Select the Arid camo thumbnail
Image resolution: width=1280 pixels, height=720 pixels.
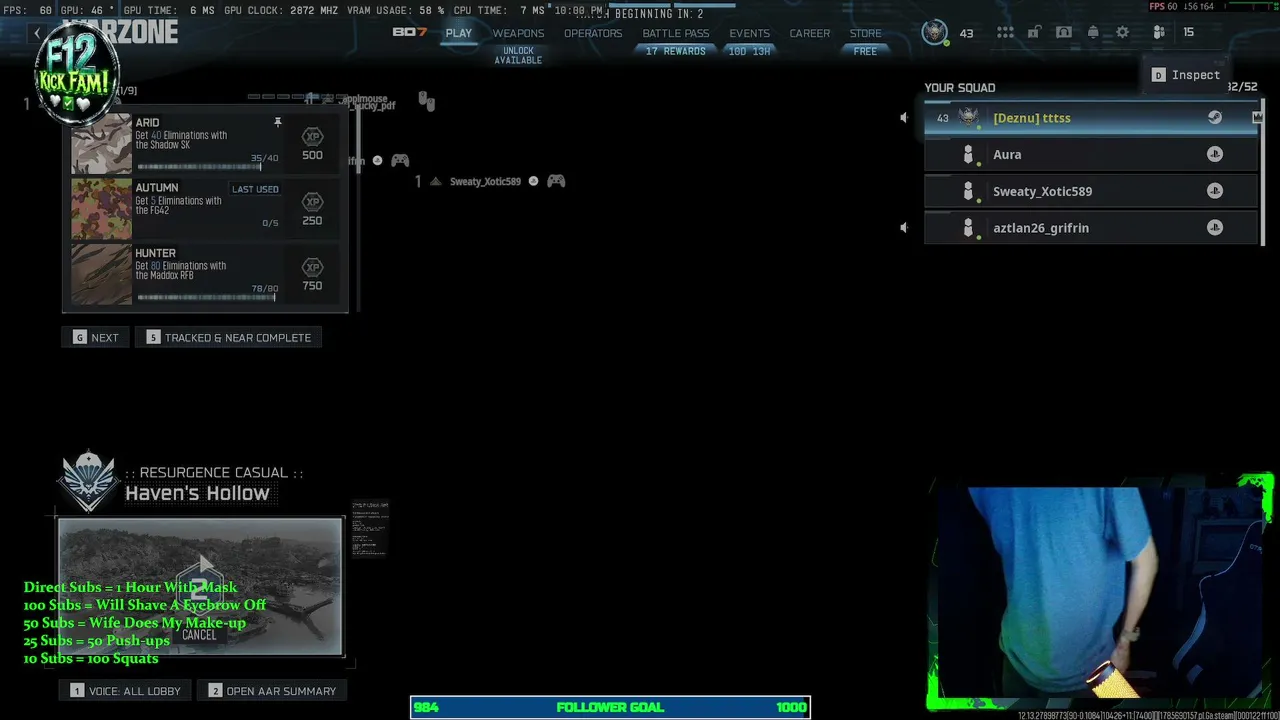click(102, 144)
